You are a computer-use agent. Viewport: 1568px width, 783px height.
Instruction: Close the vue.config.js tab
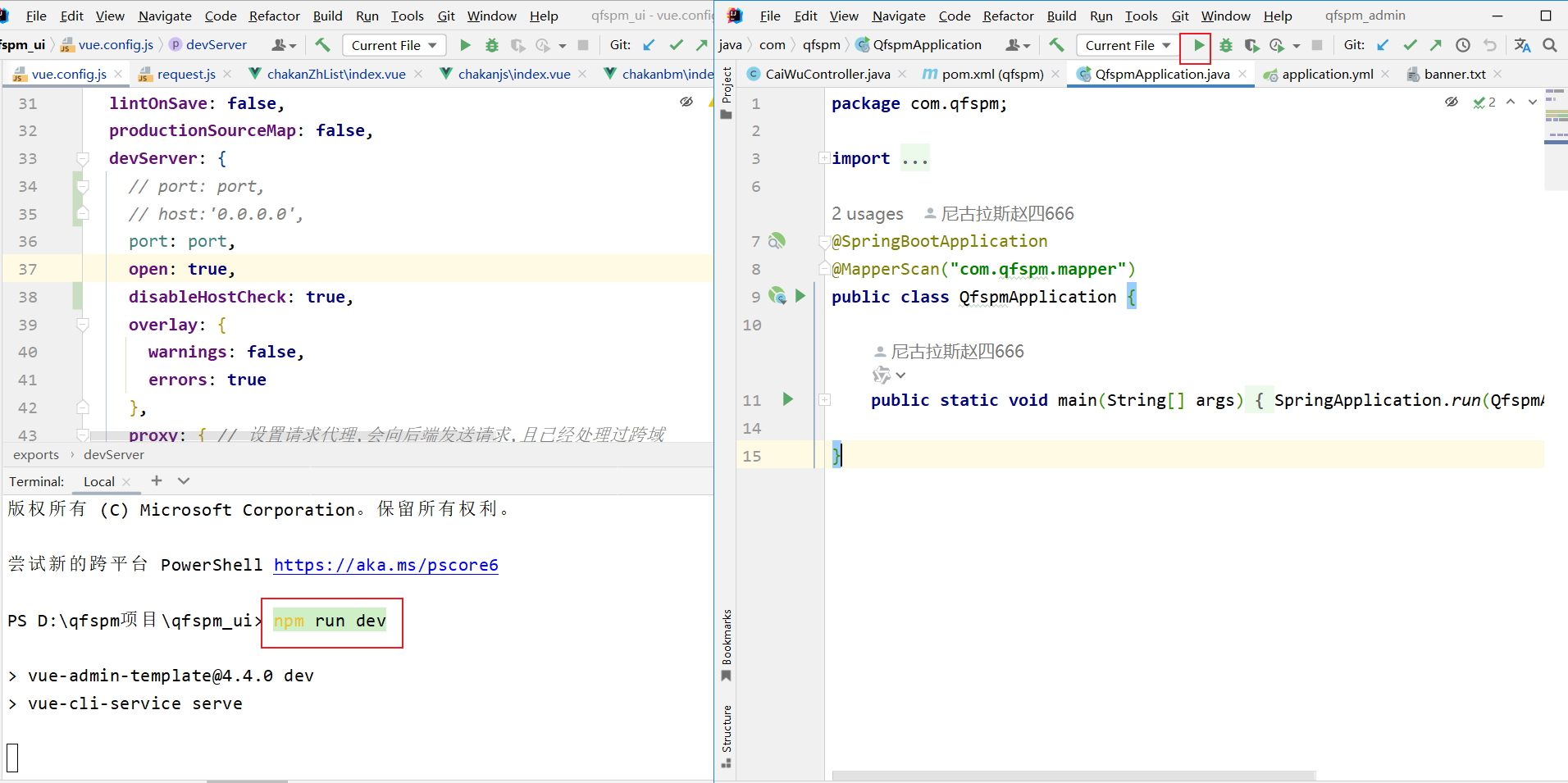(119, 74)
